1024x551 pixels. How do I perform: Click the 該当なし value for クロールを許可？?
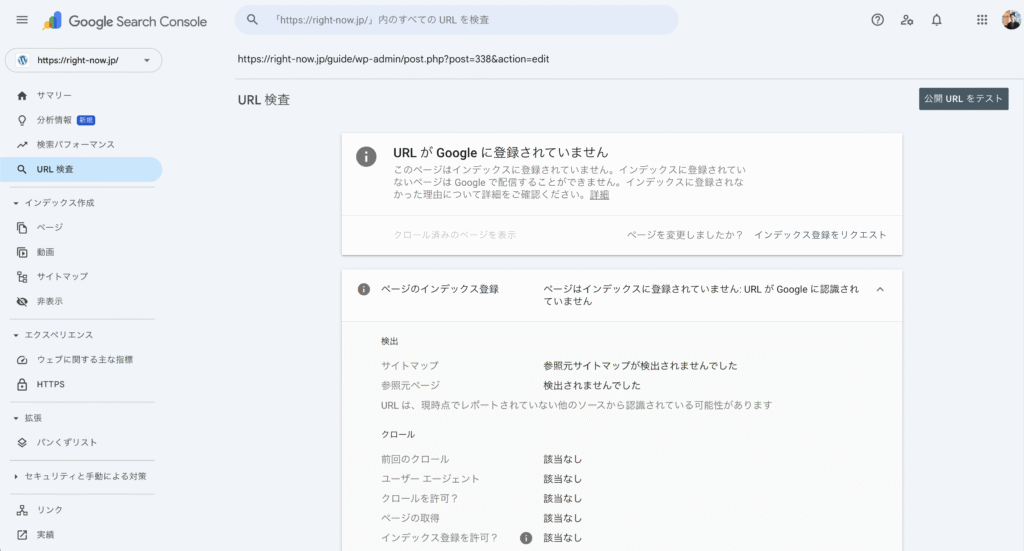click(562, 499)
